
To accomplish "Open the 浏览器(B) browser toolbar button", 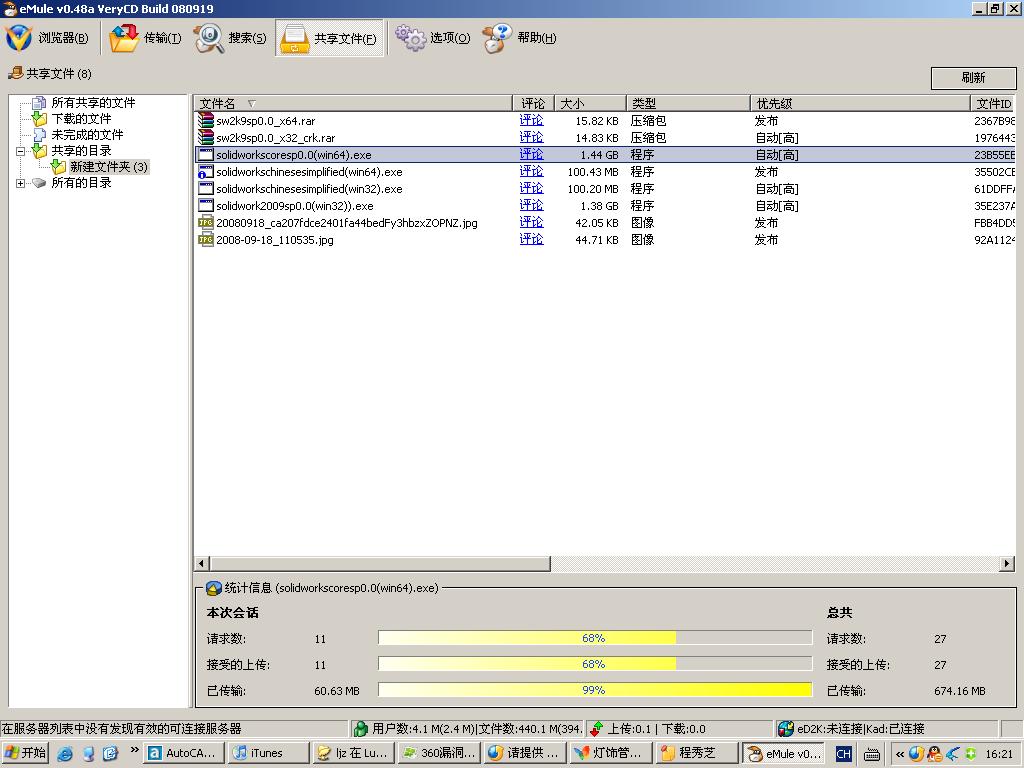I will 47,38.
